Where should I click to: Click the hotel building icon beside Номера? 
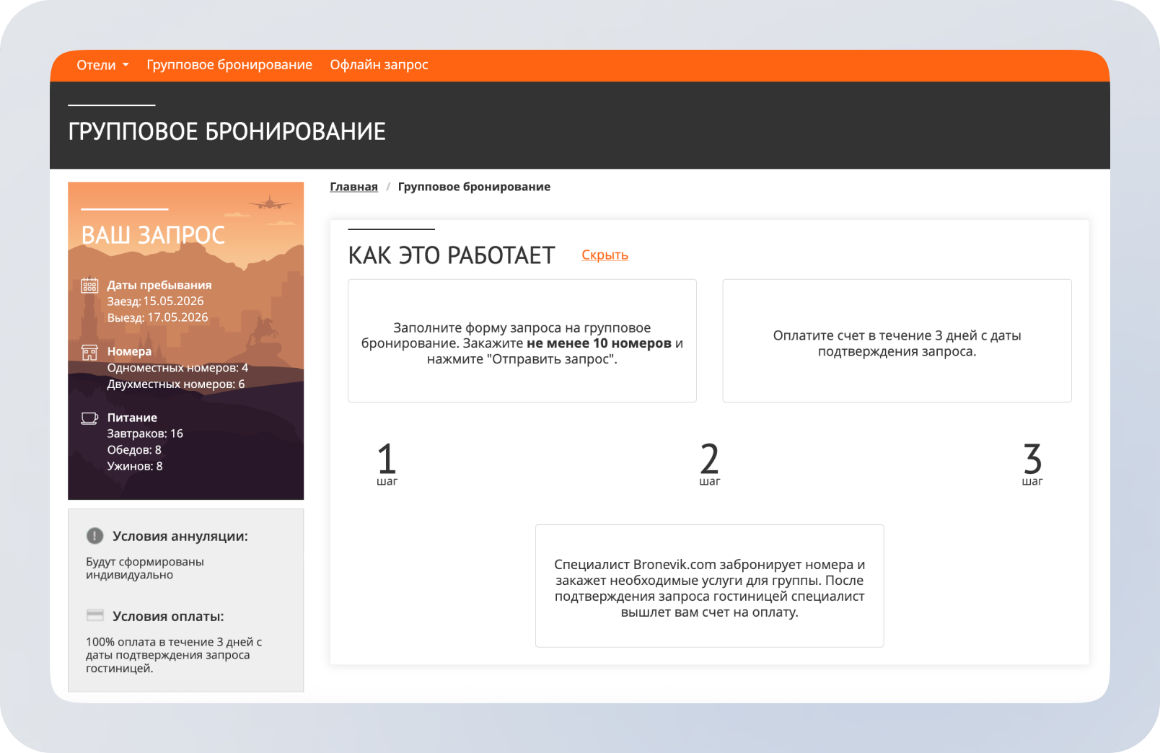point(89,352)
